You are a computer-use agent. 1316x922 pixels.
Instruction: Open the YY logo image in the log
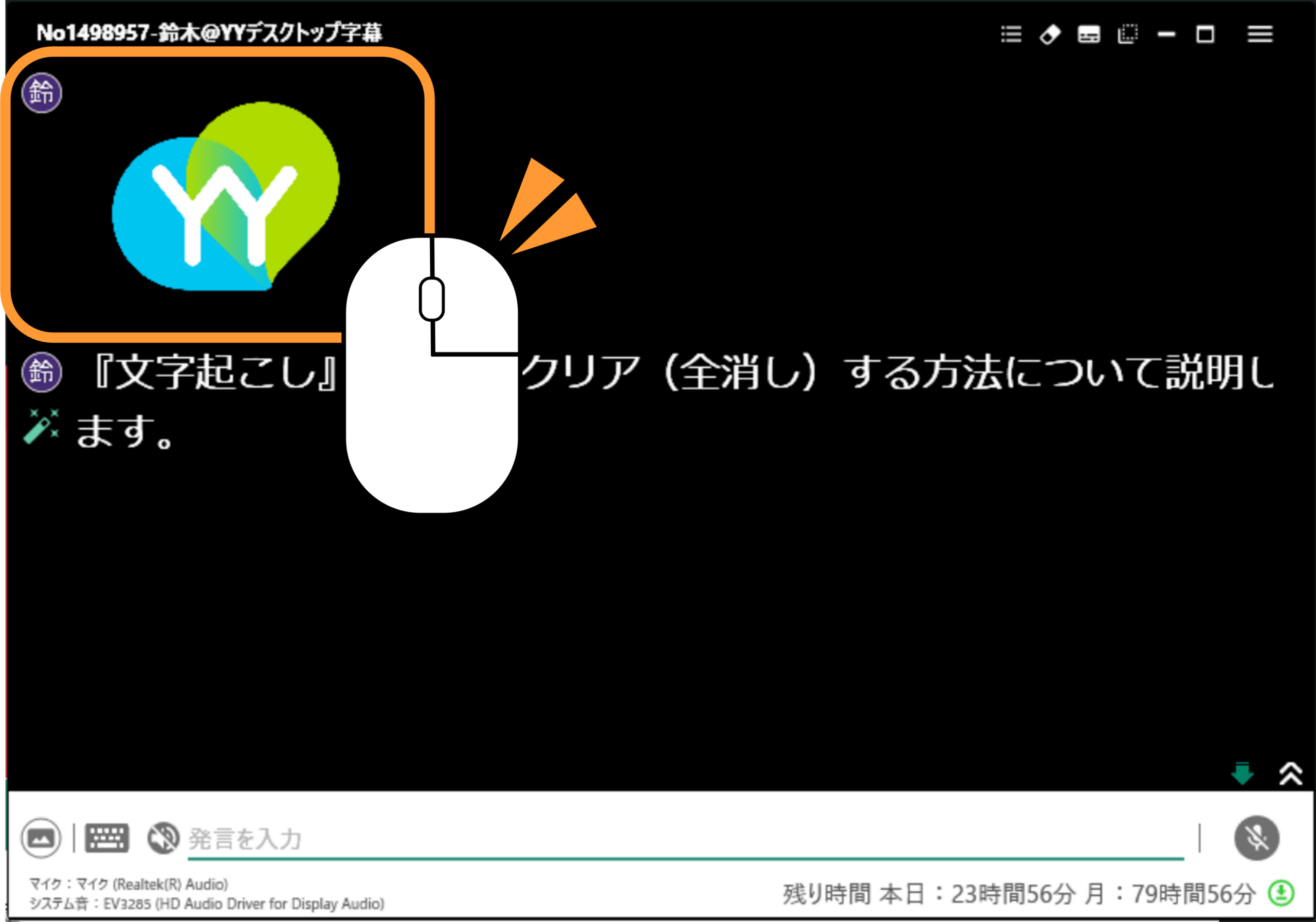225,196
